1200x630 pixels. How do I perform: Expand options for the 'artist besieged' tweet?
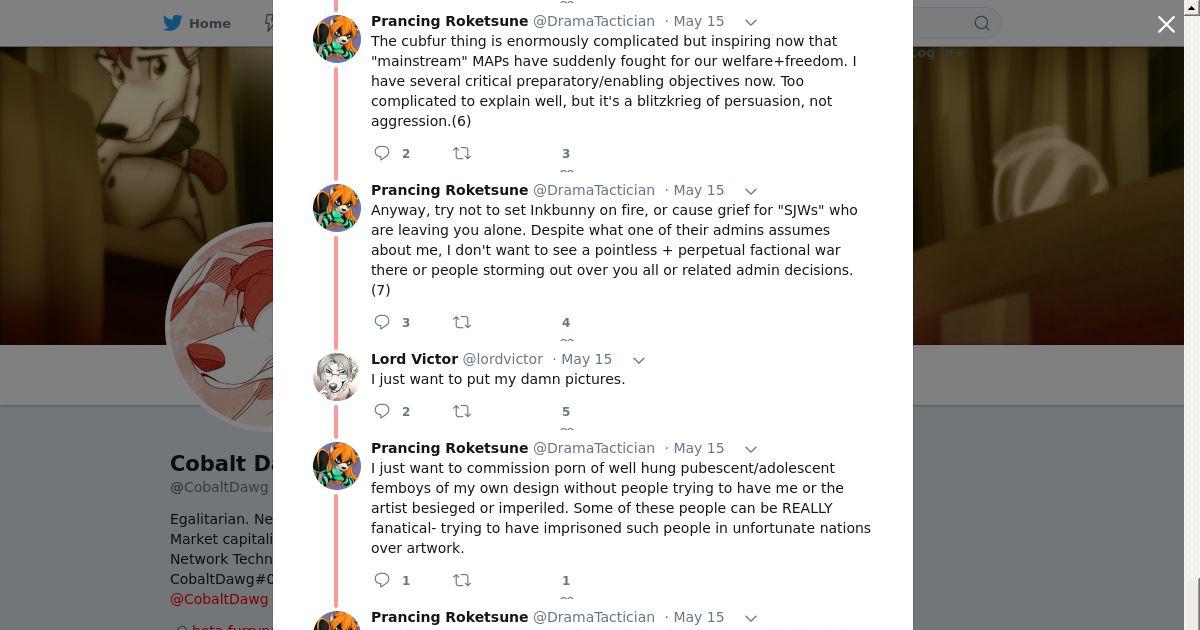[751, 449]
